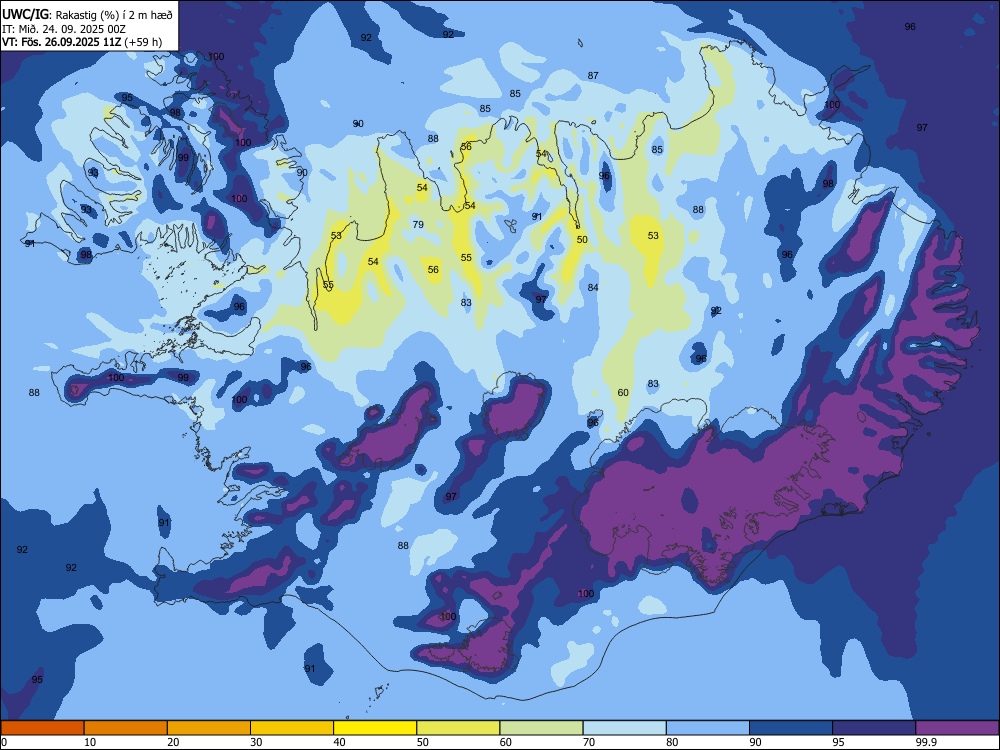This screenshot has width=1000, height=750.
Task: Pick the light blue 80–90 legend swatch
Action: pyautogui.click(x=708, y=728)
